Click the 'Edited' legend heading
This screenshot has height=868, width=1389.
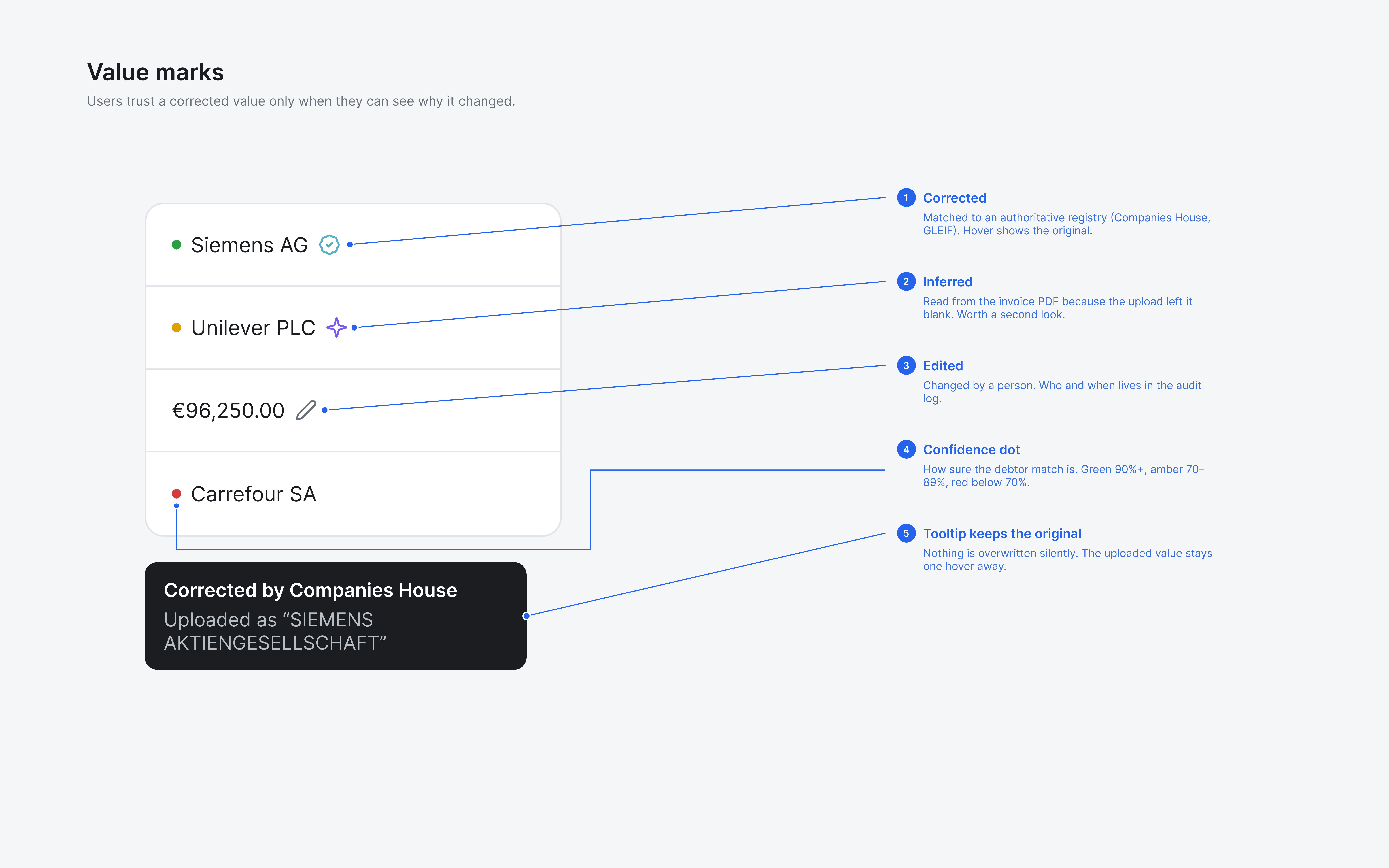click(943, 366)
